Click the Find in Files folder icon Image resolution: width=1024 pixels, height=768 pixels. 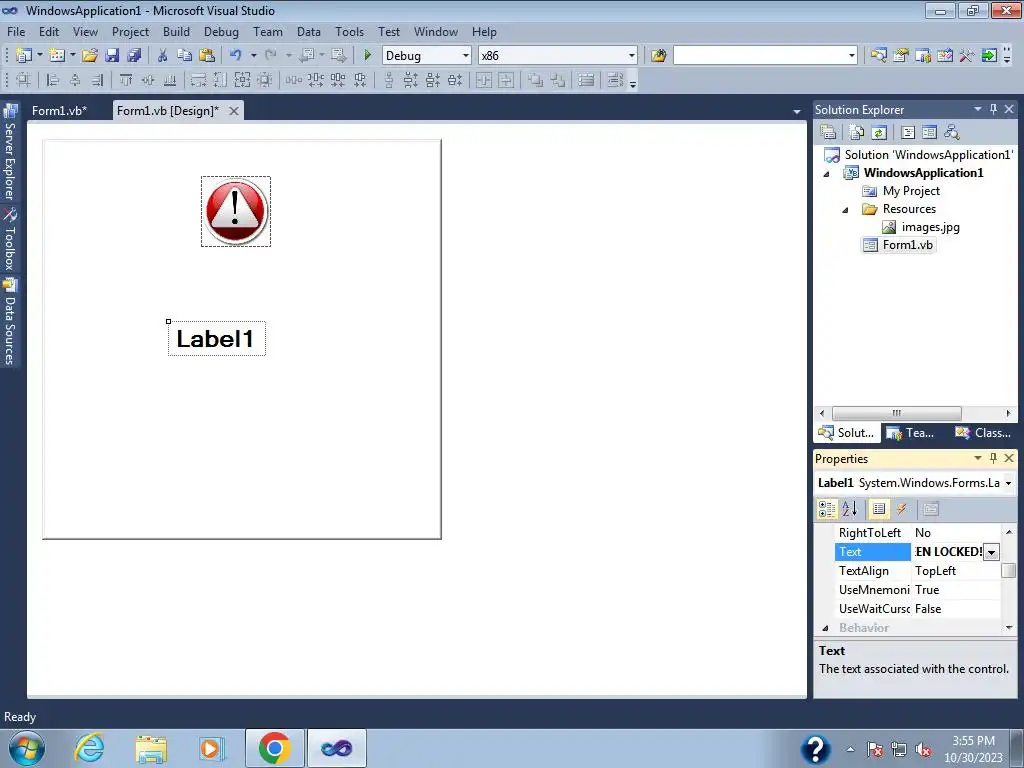click(x=658, y=56)
